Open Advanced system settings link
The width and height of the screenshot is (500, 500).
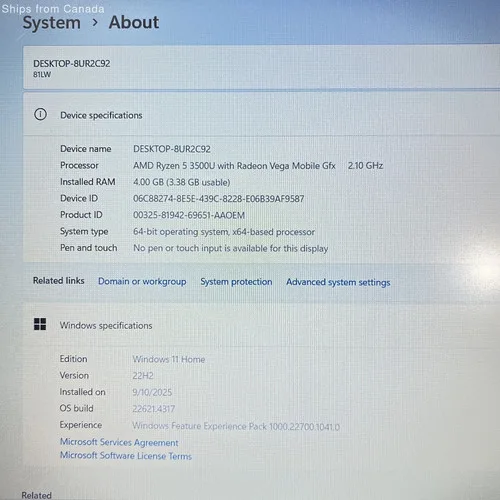(338, 282)
